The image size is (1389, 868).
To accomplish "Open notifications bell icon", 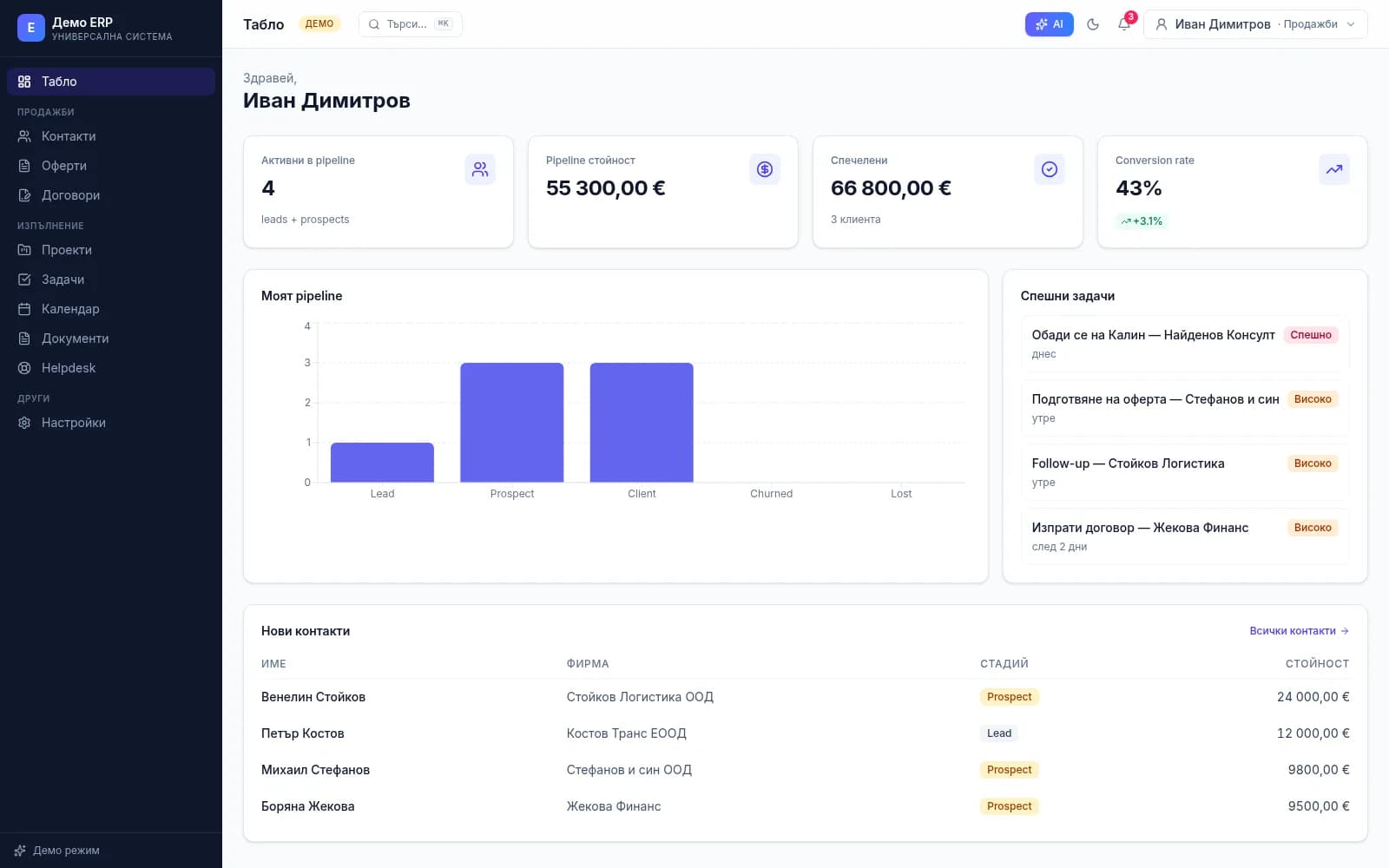I will click(x=1124, y=24).
